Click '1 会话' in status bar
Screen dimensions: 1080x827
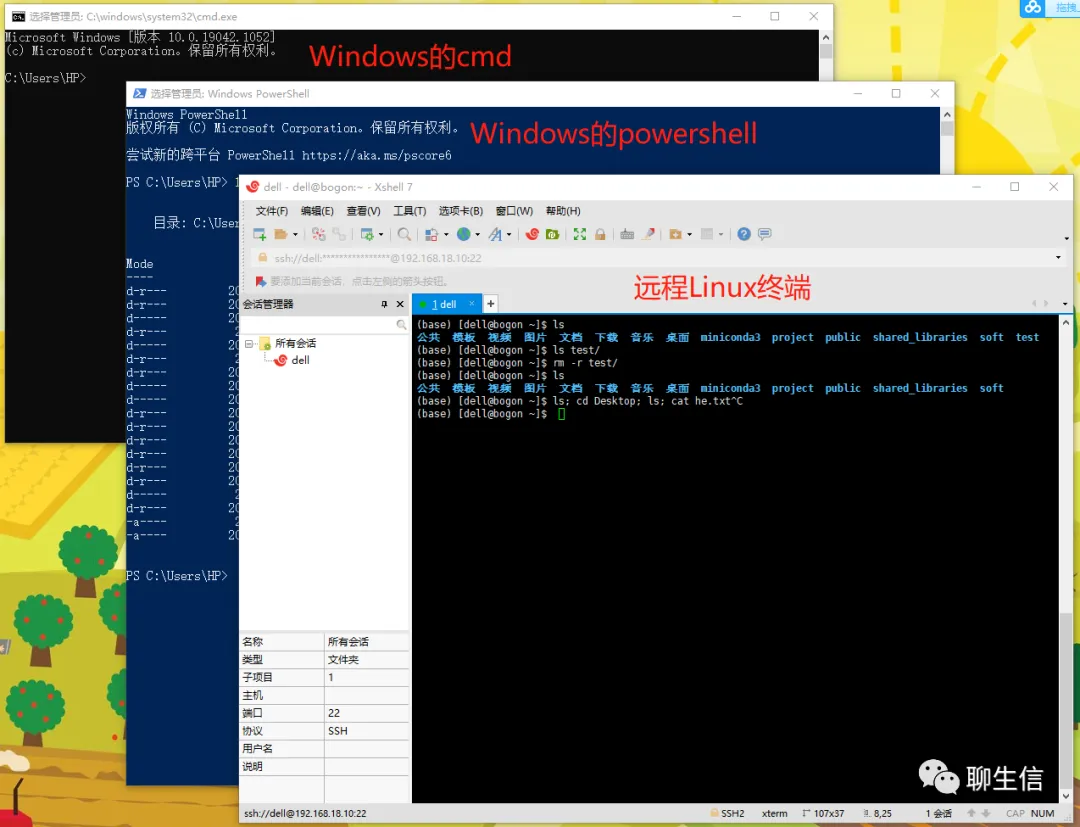[x=939, y=813]
